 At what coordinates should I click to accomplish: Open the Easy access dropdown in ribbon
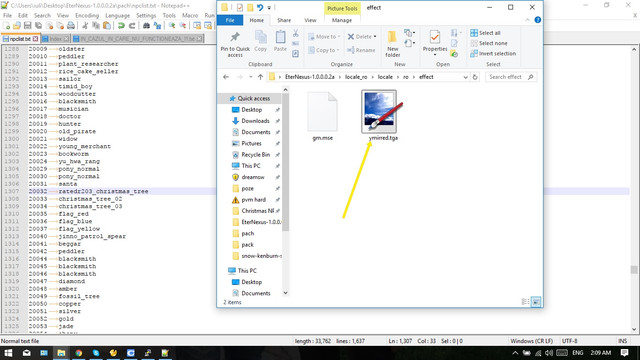[x=409, y=43]
